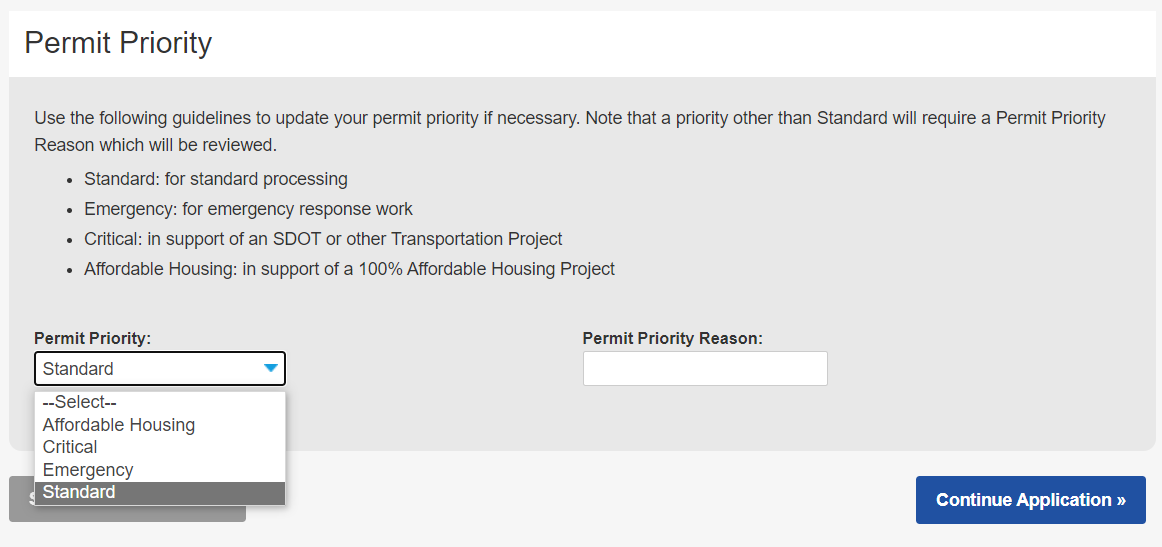Click the text "Reason which will be reviewed"
The width and height of the screenshot is (1162, 547).
coord(155,145)
